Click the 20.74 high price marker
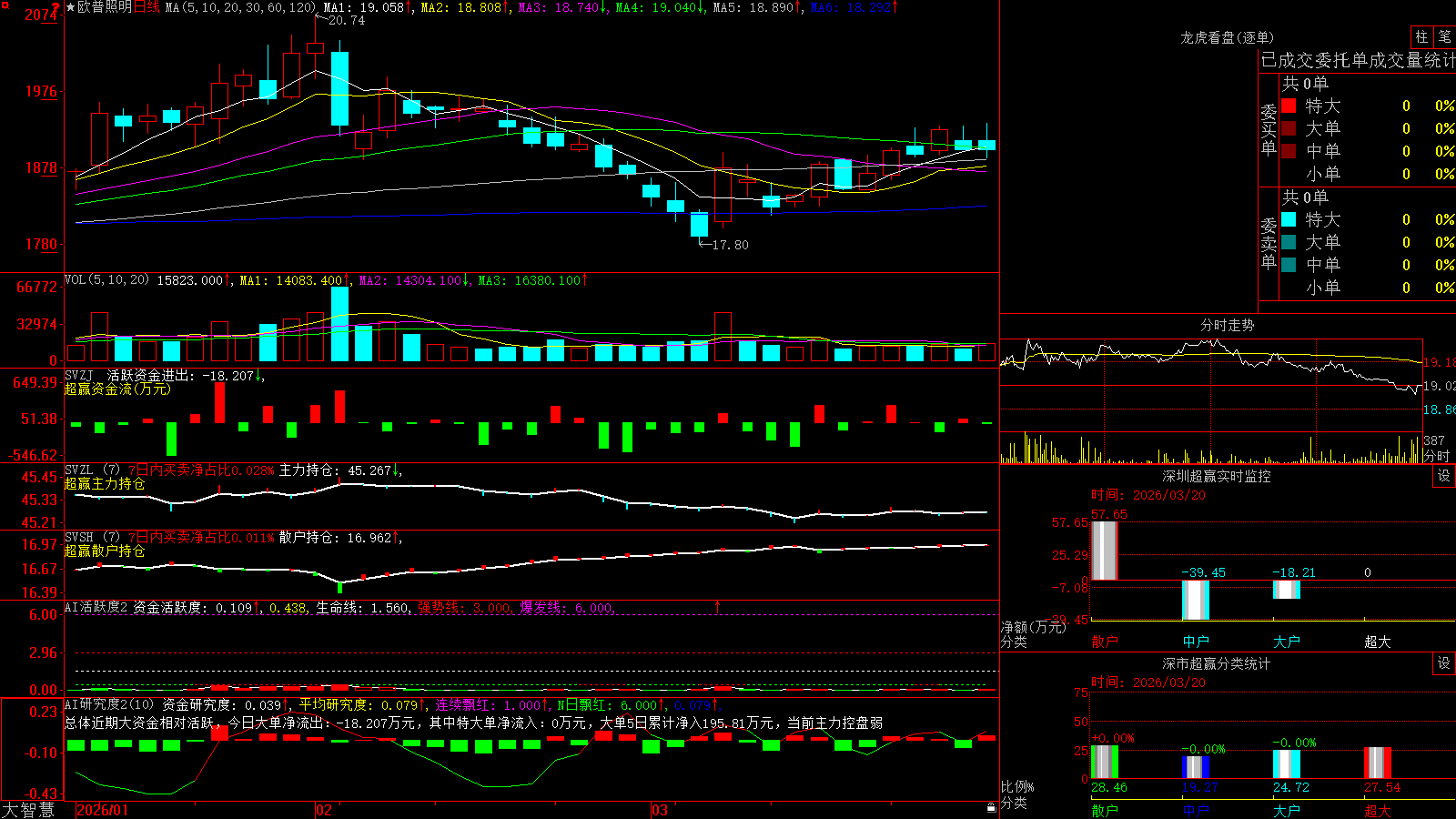 click(x=346, y=20)
